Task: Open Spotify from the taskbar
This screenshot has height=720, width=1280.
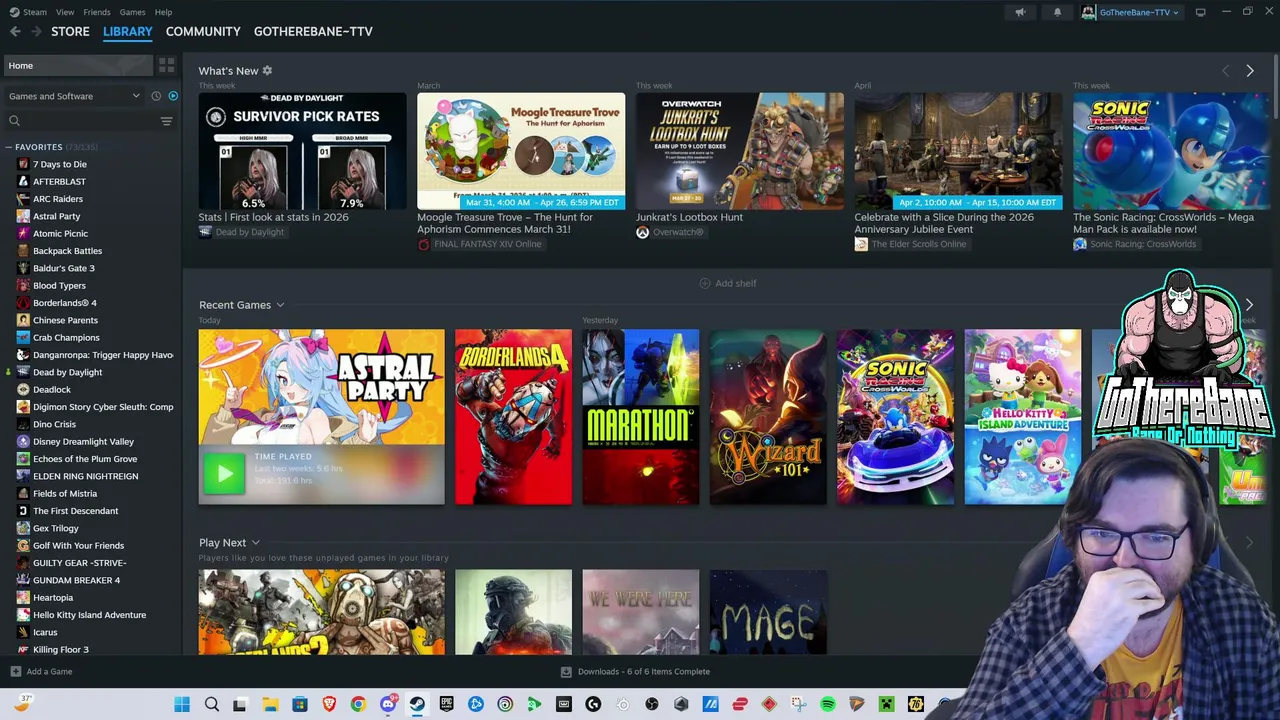Action: (x=828, y=705)
